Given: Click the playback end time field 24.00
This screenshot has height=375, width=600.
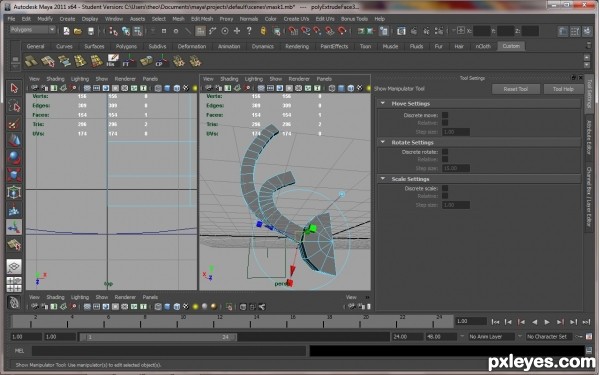Looking at the screenshot, I should tap(407, 337).
